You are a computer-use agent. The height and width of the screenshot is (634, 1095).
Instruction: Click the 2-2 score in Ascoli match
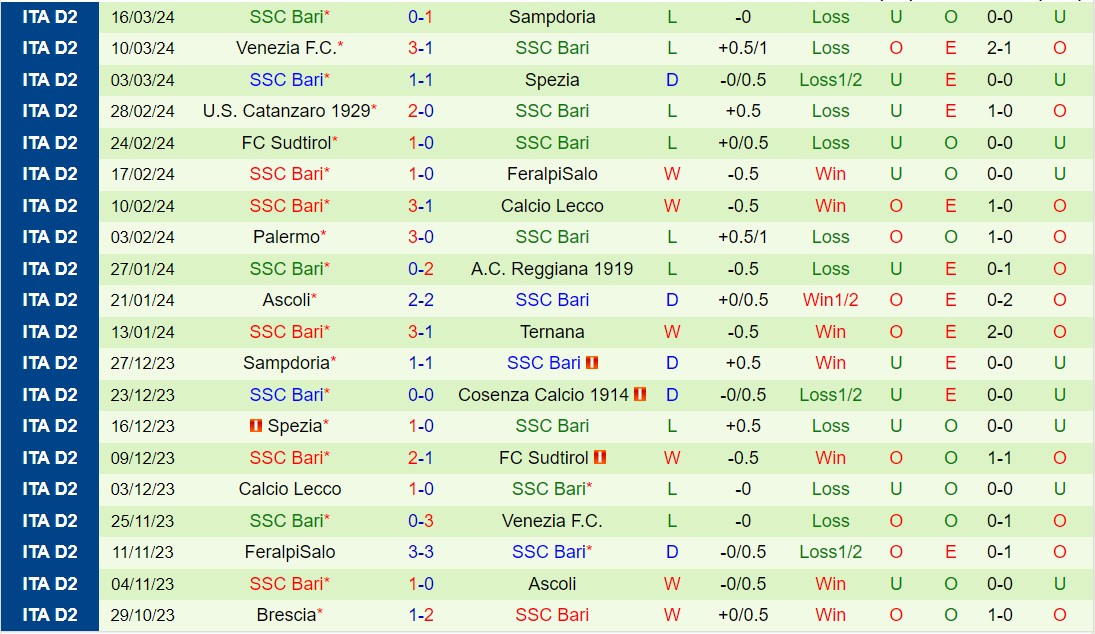click(420, 300)
